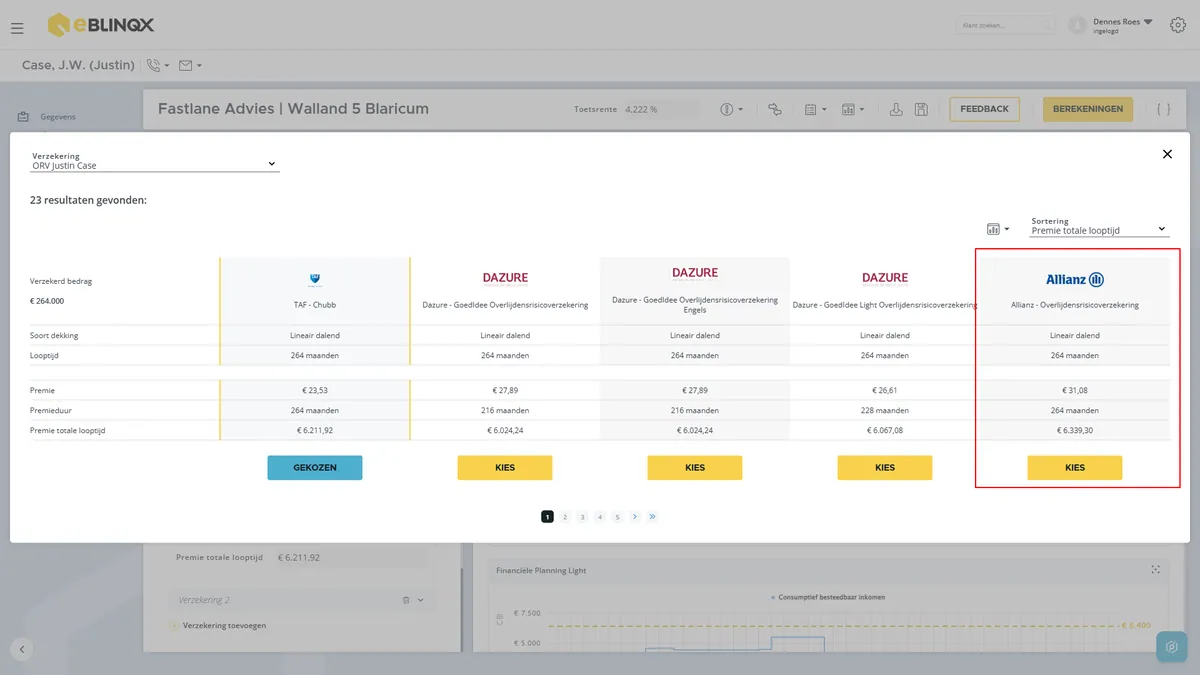Go to the next results page arrow

tap(635, 517)
